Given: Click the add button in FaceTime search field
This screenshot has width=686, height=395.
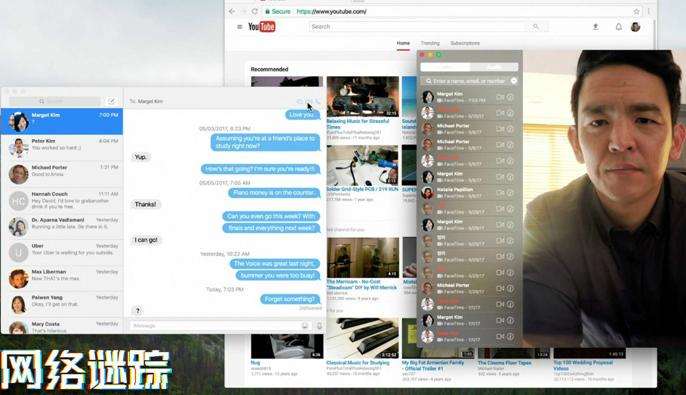Looking at the screenshot, I should [514, 81].
